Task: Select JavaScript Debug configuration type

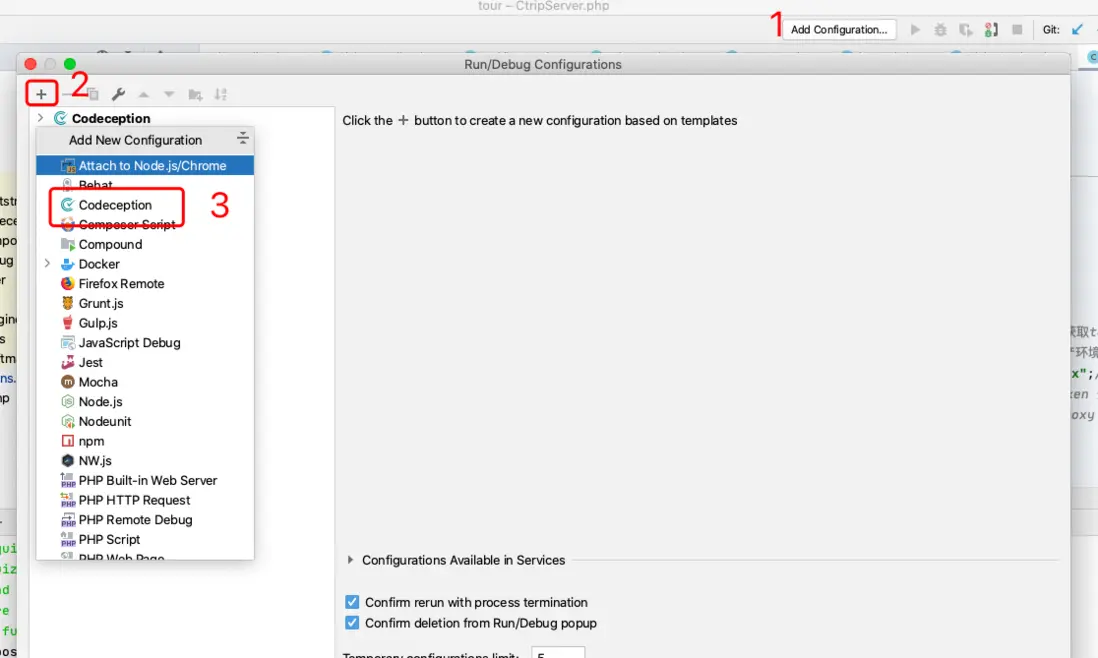Action: coord(145,342)
